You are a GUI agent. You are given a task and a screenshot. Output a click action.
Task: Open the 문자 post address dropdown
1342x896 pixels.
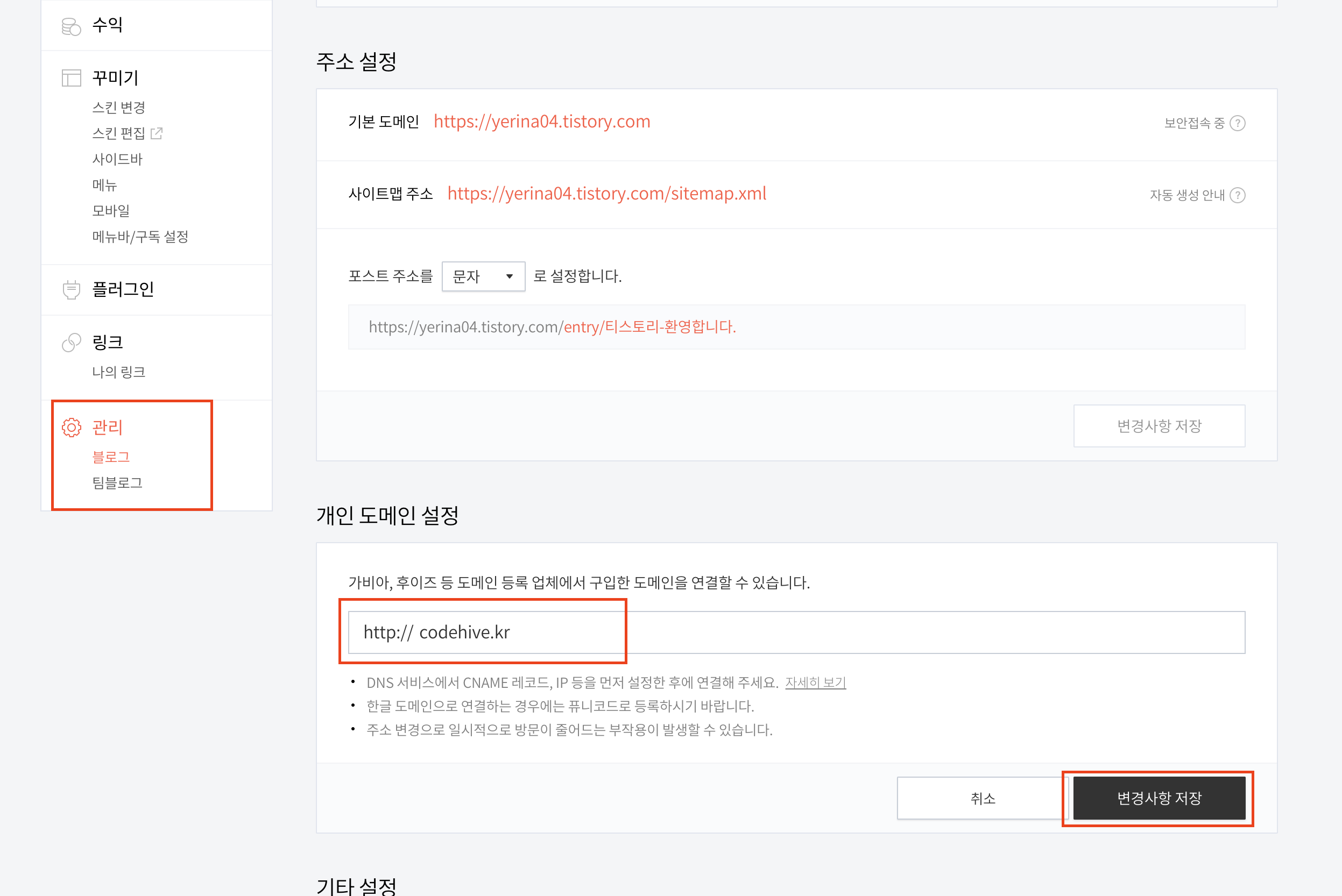pos(483,276)
